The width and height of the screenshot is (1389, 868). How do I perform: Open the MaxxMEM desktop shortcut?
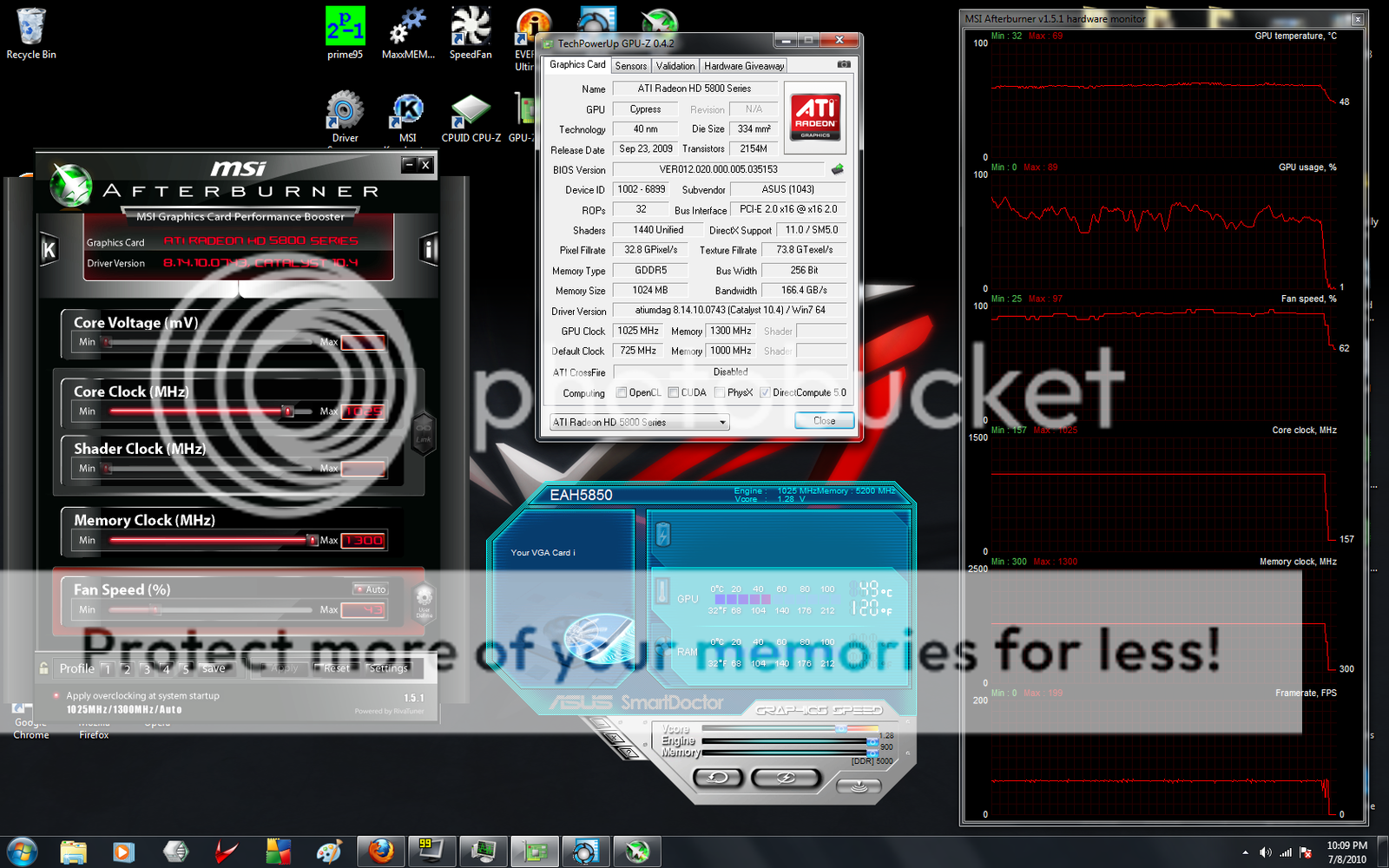coord(408,34)
